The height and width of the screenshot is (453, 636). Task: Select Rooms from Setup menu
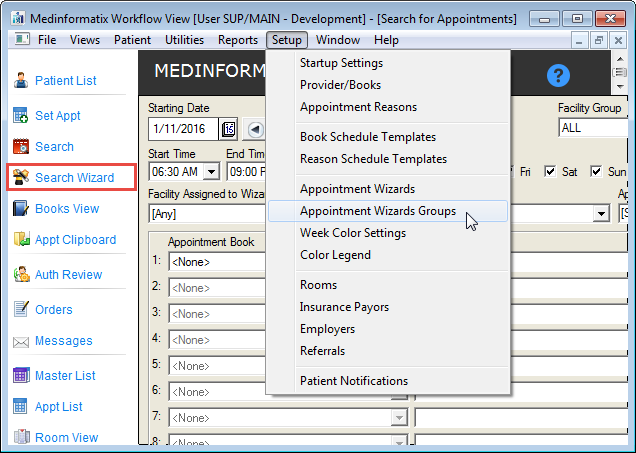(x=388, y=285)
